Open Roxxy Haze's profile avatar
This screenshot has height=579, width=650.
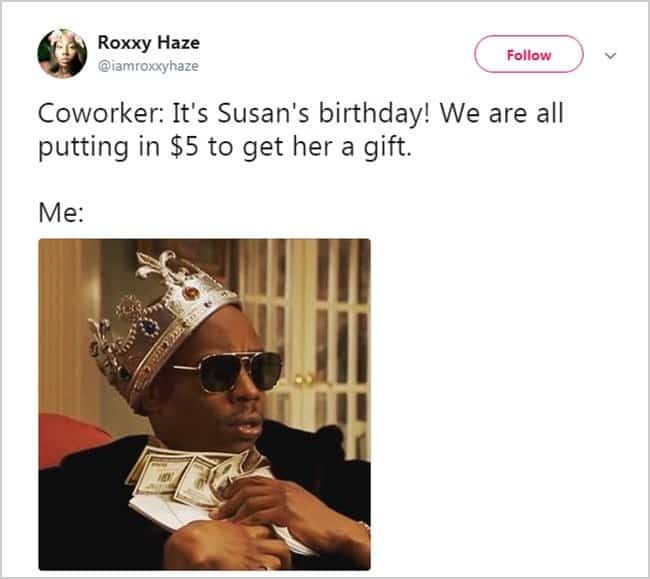[62, 53]
